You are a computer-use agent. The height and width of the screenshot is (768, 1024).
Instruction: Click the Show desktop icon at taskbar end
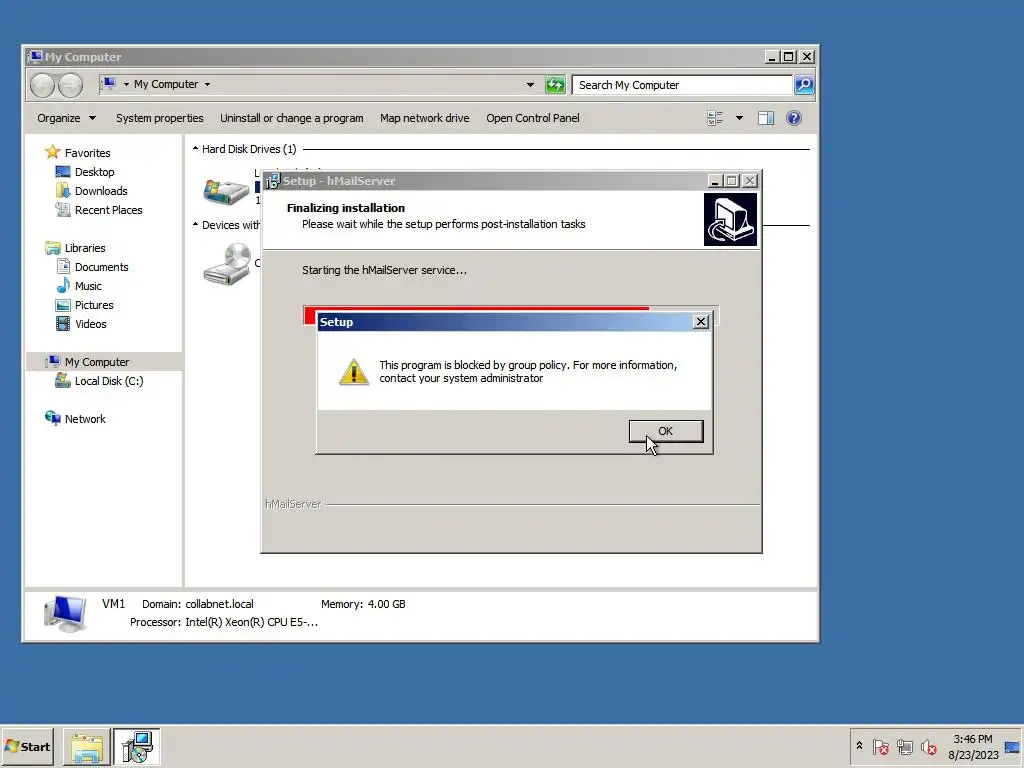coord(1012,747)
